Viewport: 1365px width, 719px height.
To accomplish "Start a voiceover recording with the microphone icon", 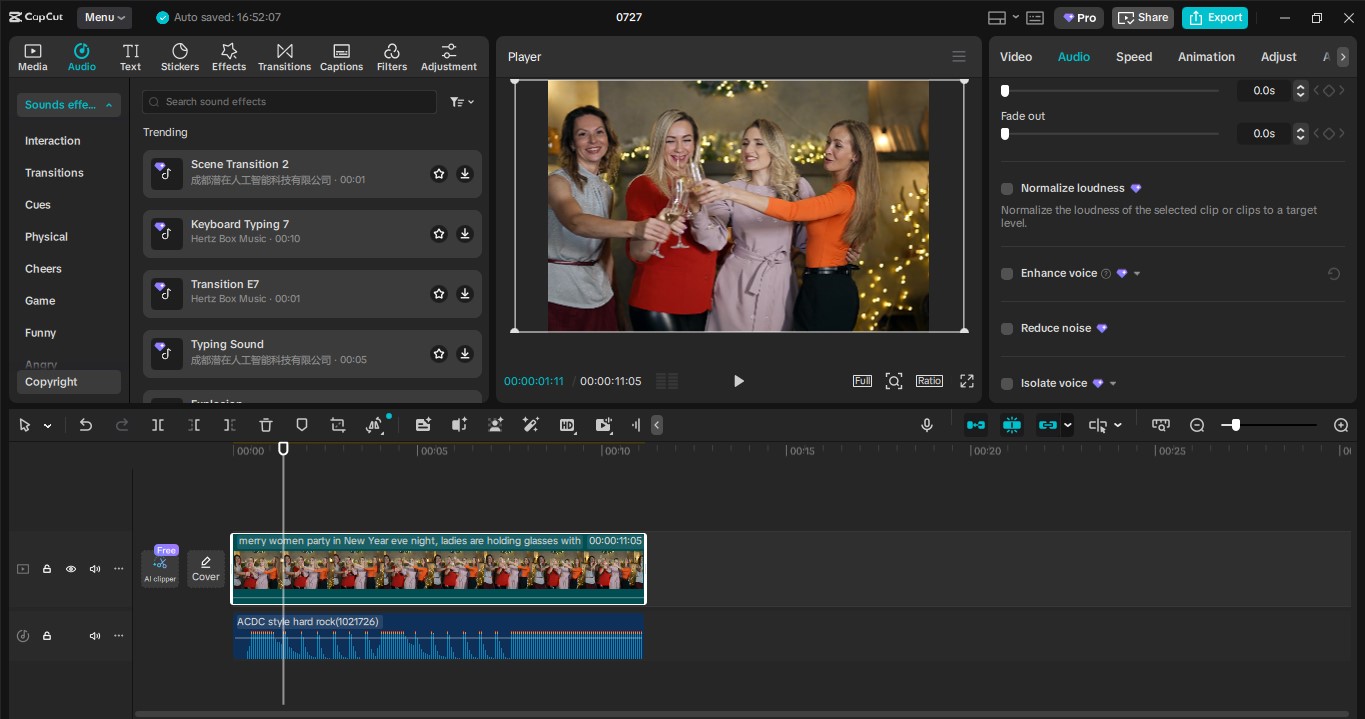I will (x=926, y=425).
